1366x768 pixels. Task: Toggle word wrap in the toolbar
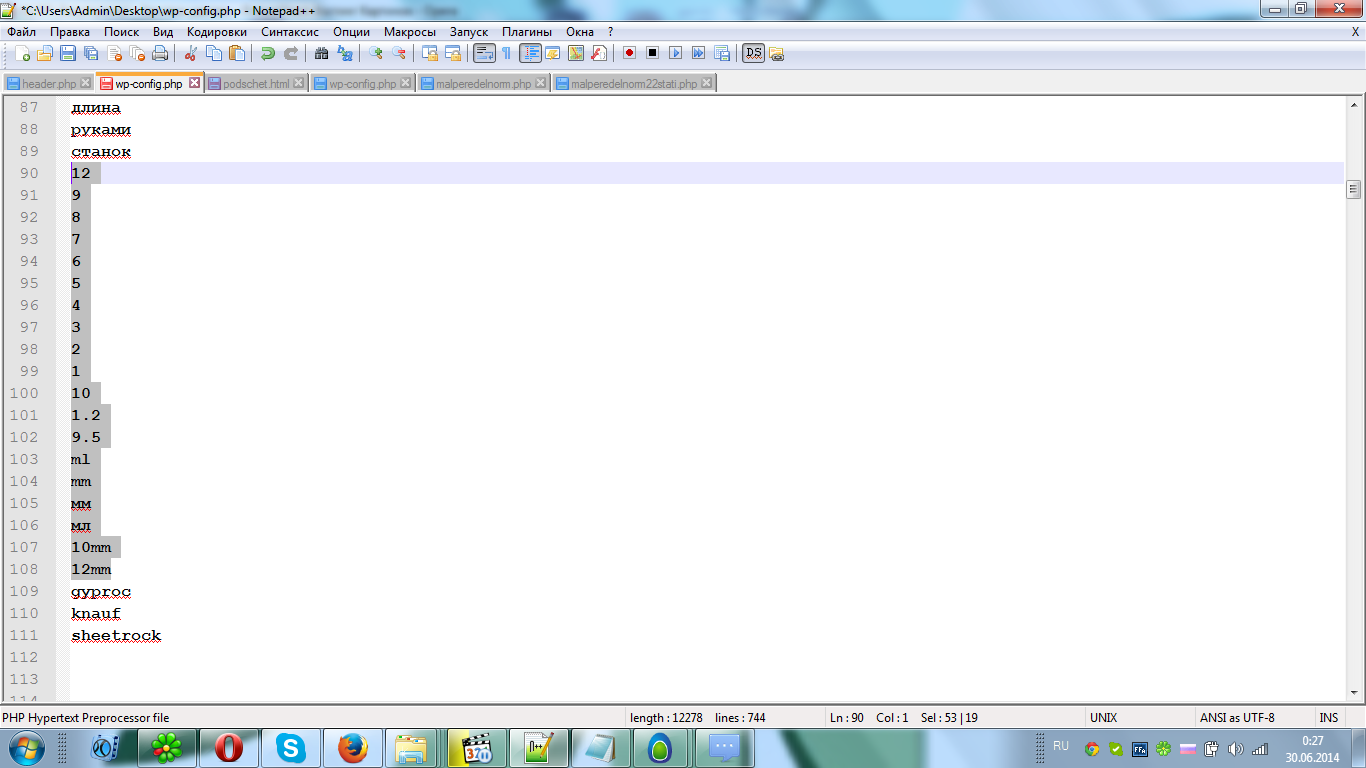pos(484,54)
